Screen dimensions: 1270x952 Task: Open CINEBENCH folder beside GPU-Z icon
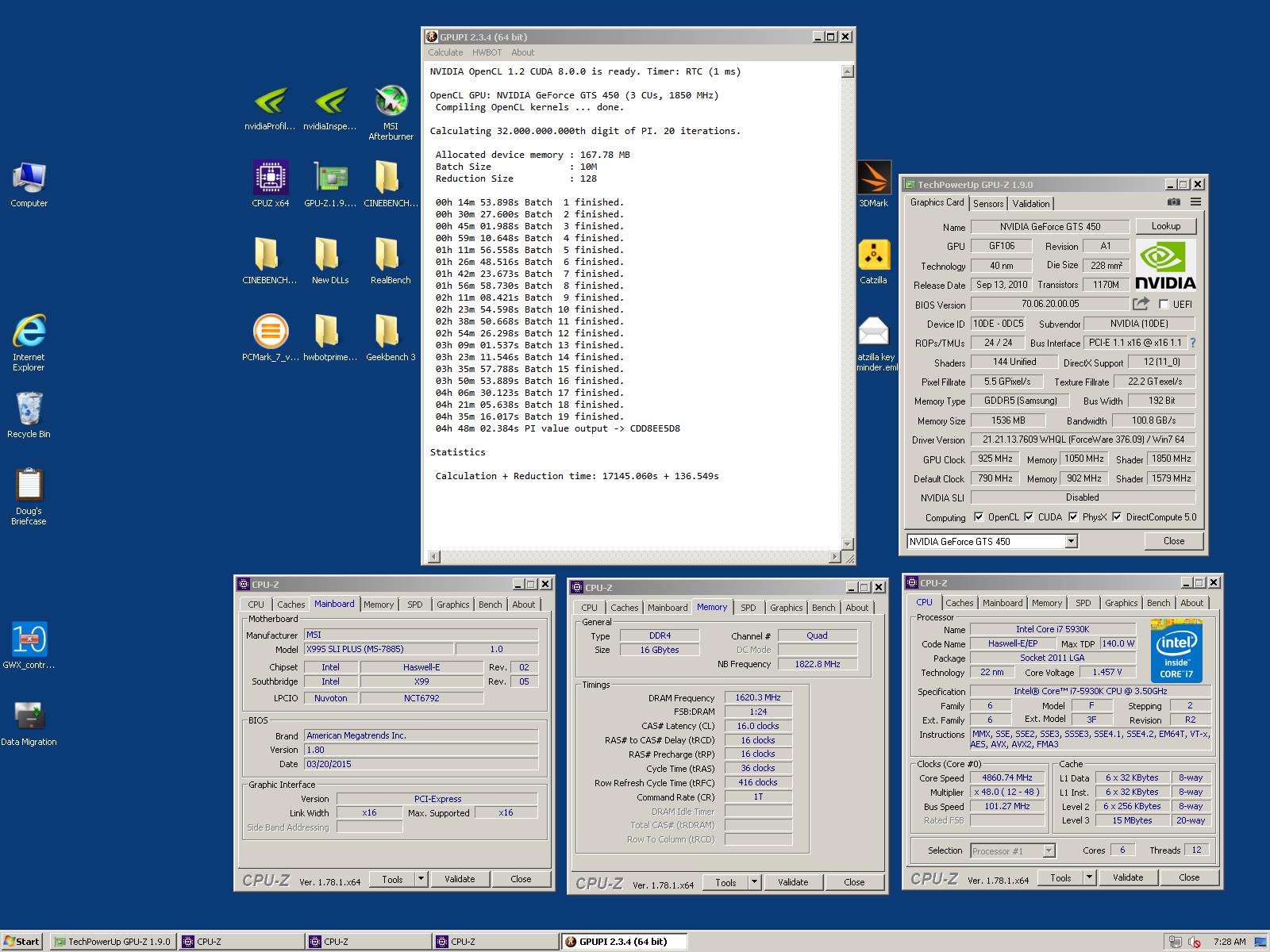pyautogui.click(x=390, y=184)
